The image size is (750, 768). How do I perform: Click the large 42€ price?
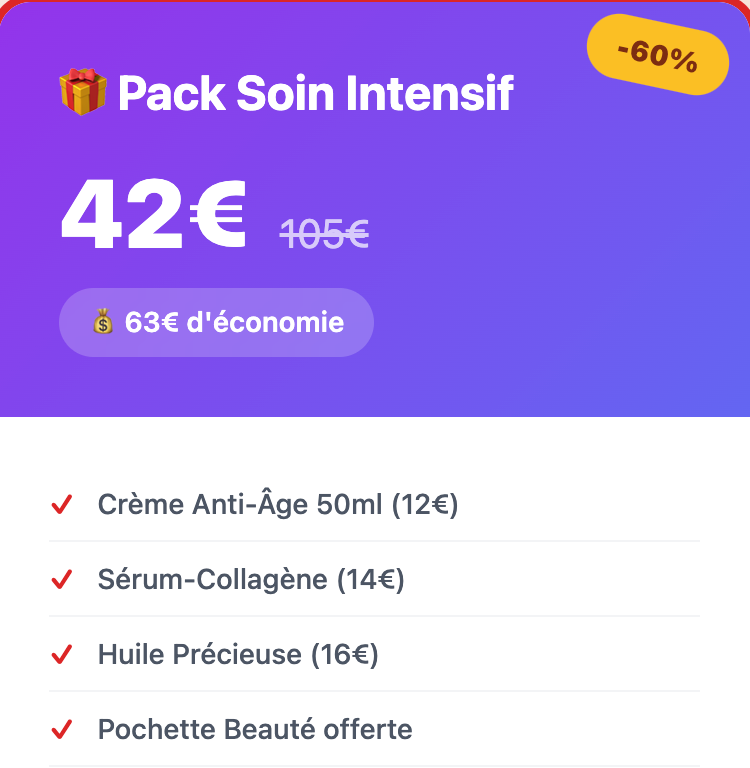[153, 214]
